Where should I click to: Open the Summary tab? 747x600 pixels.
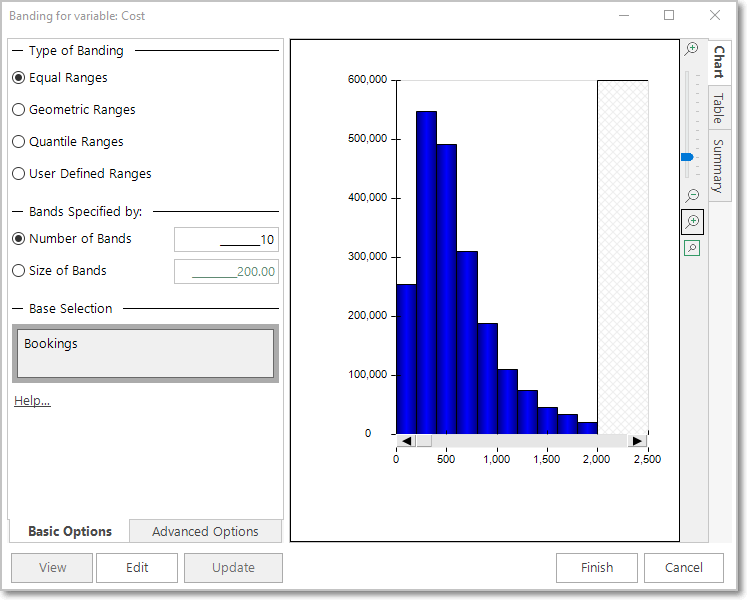pyautogui.click(x=718, y=165)
